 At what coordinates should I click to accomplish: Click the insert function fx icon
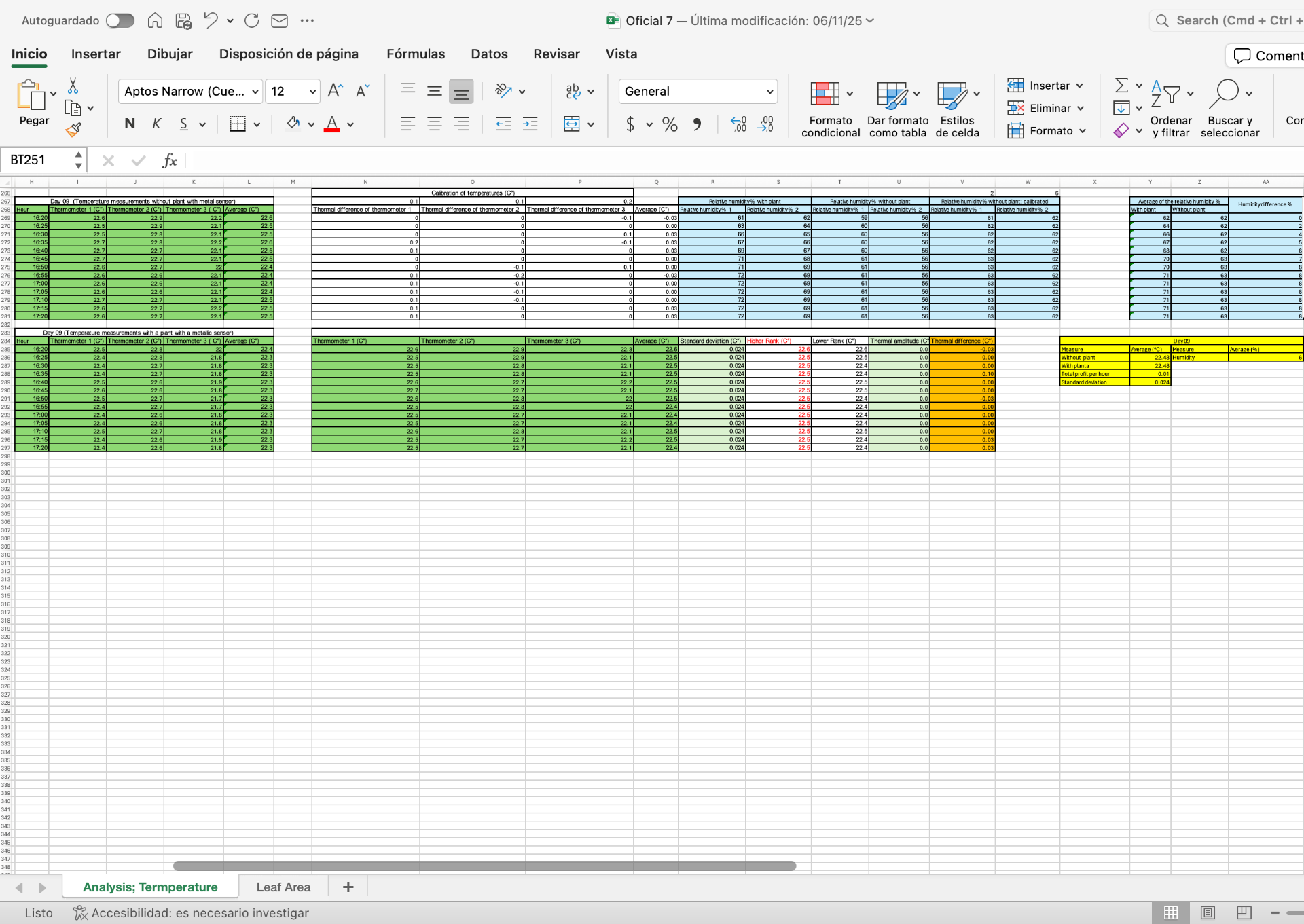pos(169,160)
